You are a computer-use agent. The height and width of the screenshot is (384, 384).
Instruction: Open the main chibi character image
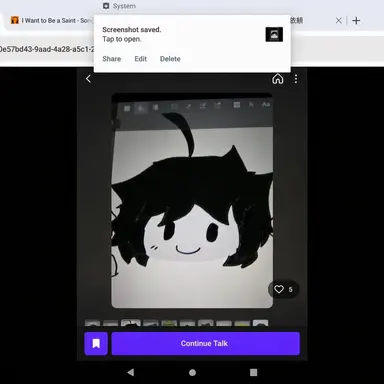click(192, 200)
